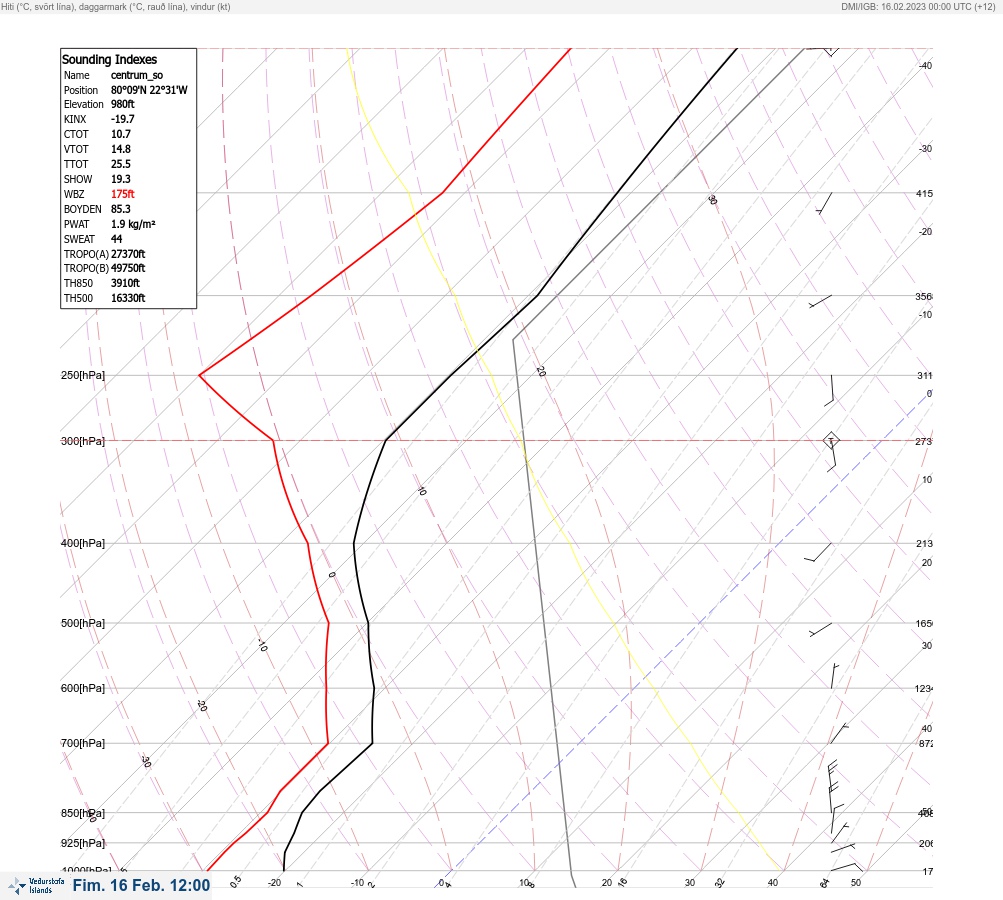Click the wind barb at the 400 hPa level
1003x900 pixels.
point(817,553)
